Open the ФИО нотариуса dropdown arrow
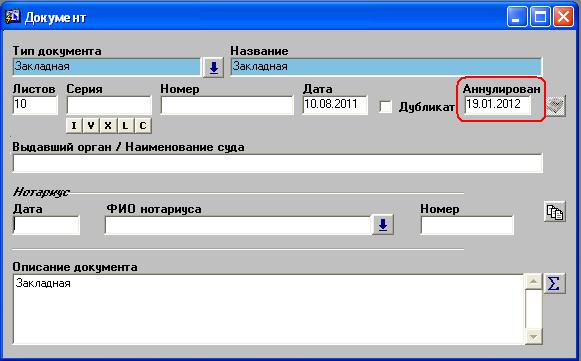The image size is (581, 361). [383, 225]
